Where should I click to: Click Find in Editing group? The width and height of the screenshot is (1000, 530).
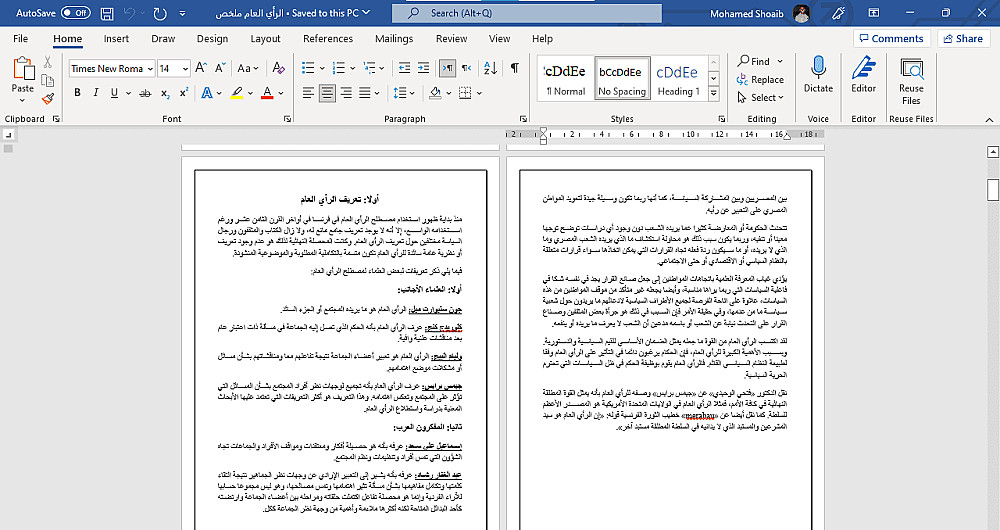tap(753, 61)
